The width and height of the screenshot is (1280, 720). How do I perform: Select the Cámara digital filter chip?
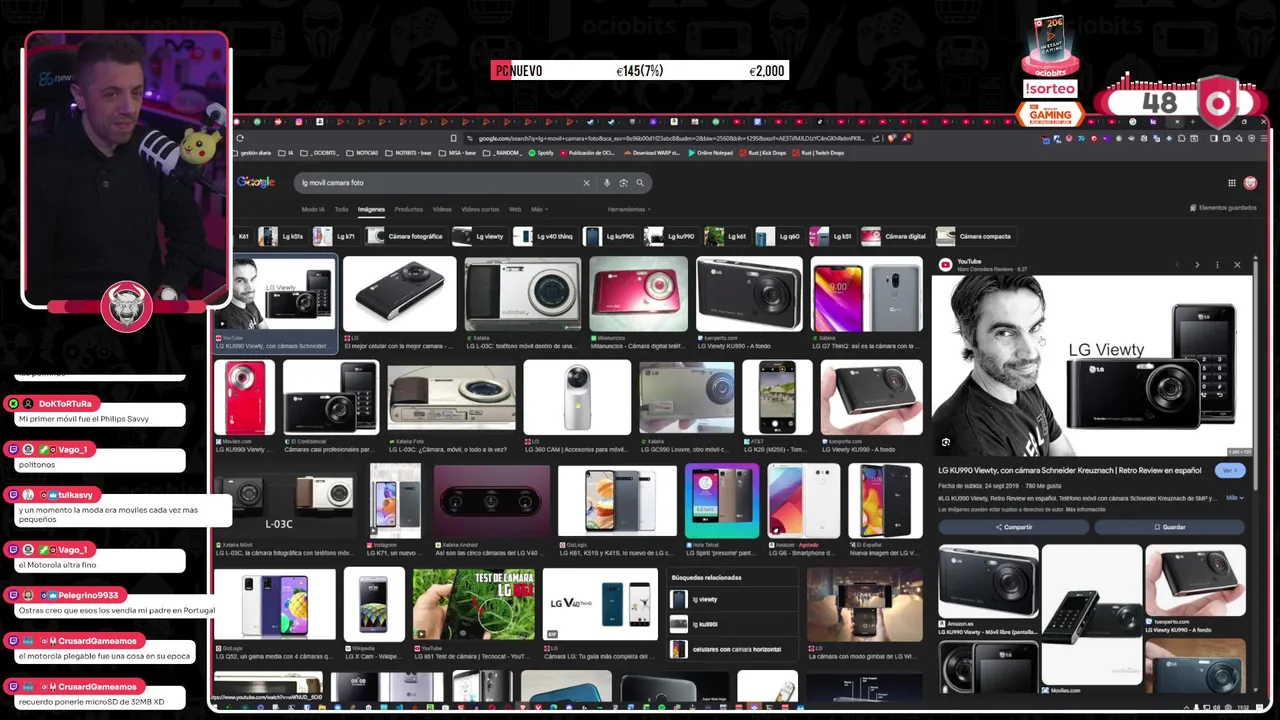point(896,236)
